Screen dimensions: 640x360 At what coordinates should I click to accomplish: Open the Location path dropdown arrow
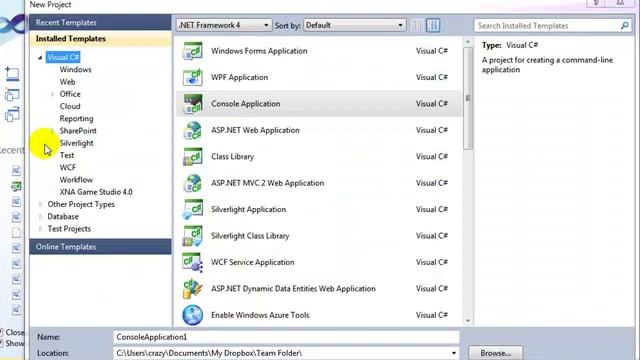click(x=453, y=353)
